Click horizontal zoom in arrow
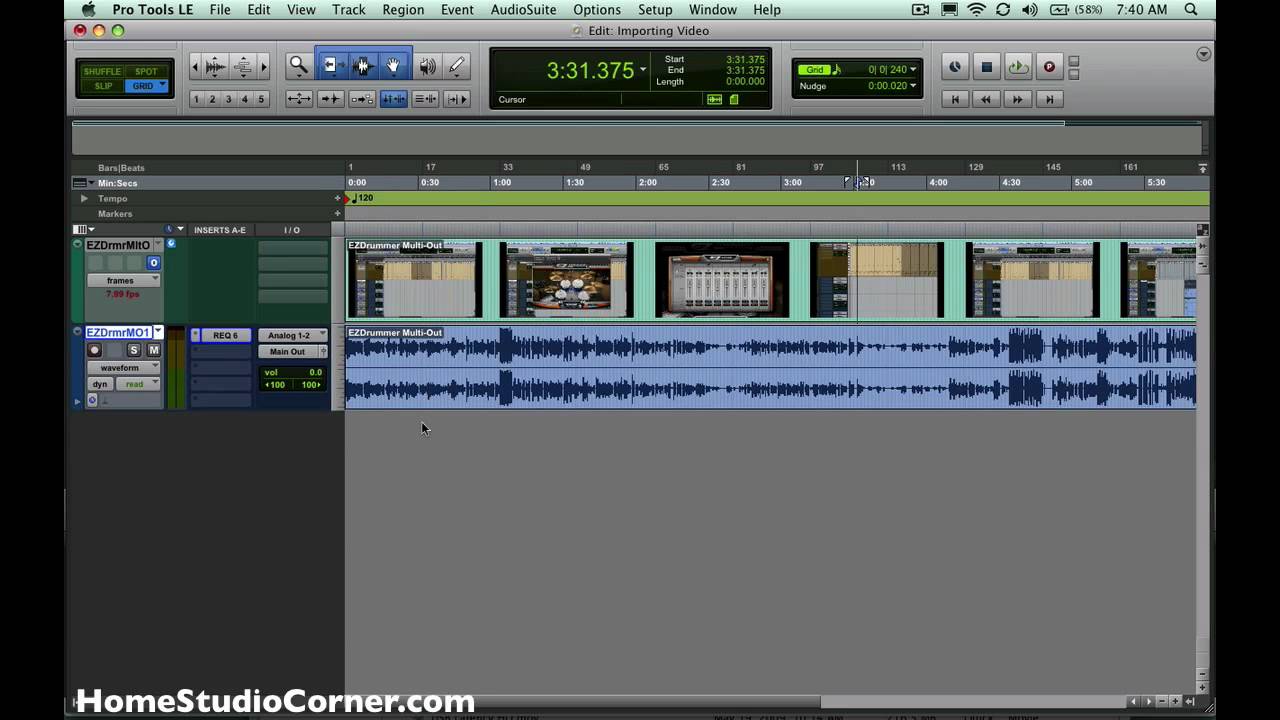The height and width of the screenshot is (720, 1280). [x=264, y=67]
